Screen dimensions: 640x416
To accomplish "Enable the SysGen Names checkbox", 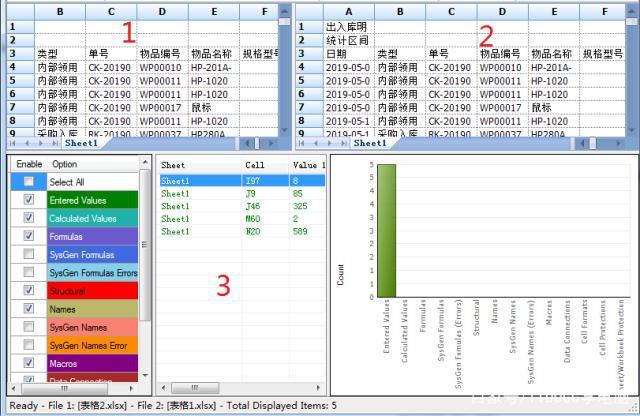I will click(x=29, y=327).
